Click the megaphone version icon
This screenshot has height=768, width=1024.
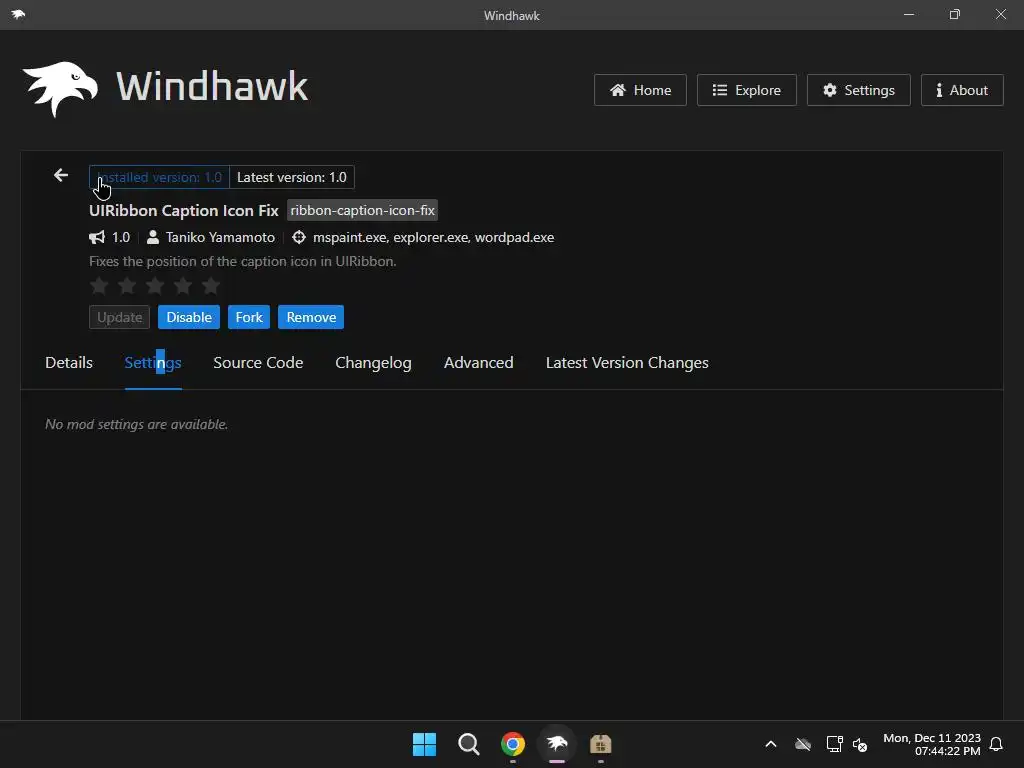tap(97, 237)
